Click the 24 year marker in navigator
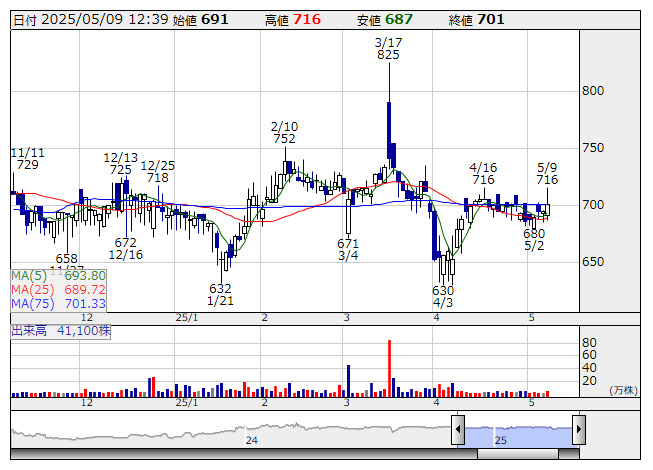653x470 pixels. 252,440
